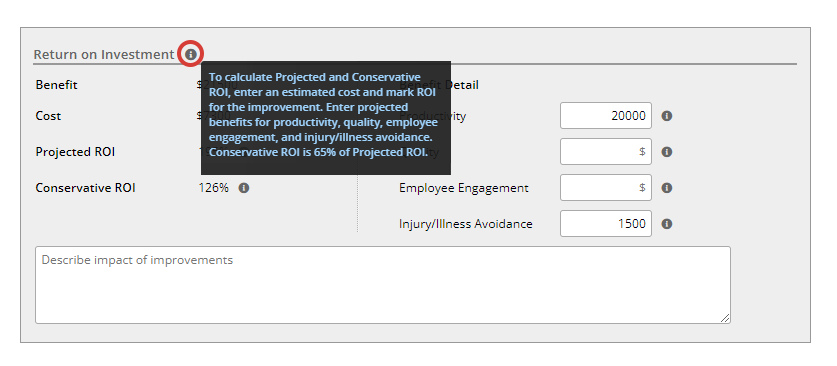Click the Conservative ROI label
The width and height of the screenshot is (837, 366).
(x=85, y=188)
